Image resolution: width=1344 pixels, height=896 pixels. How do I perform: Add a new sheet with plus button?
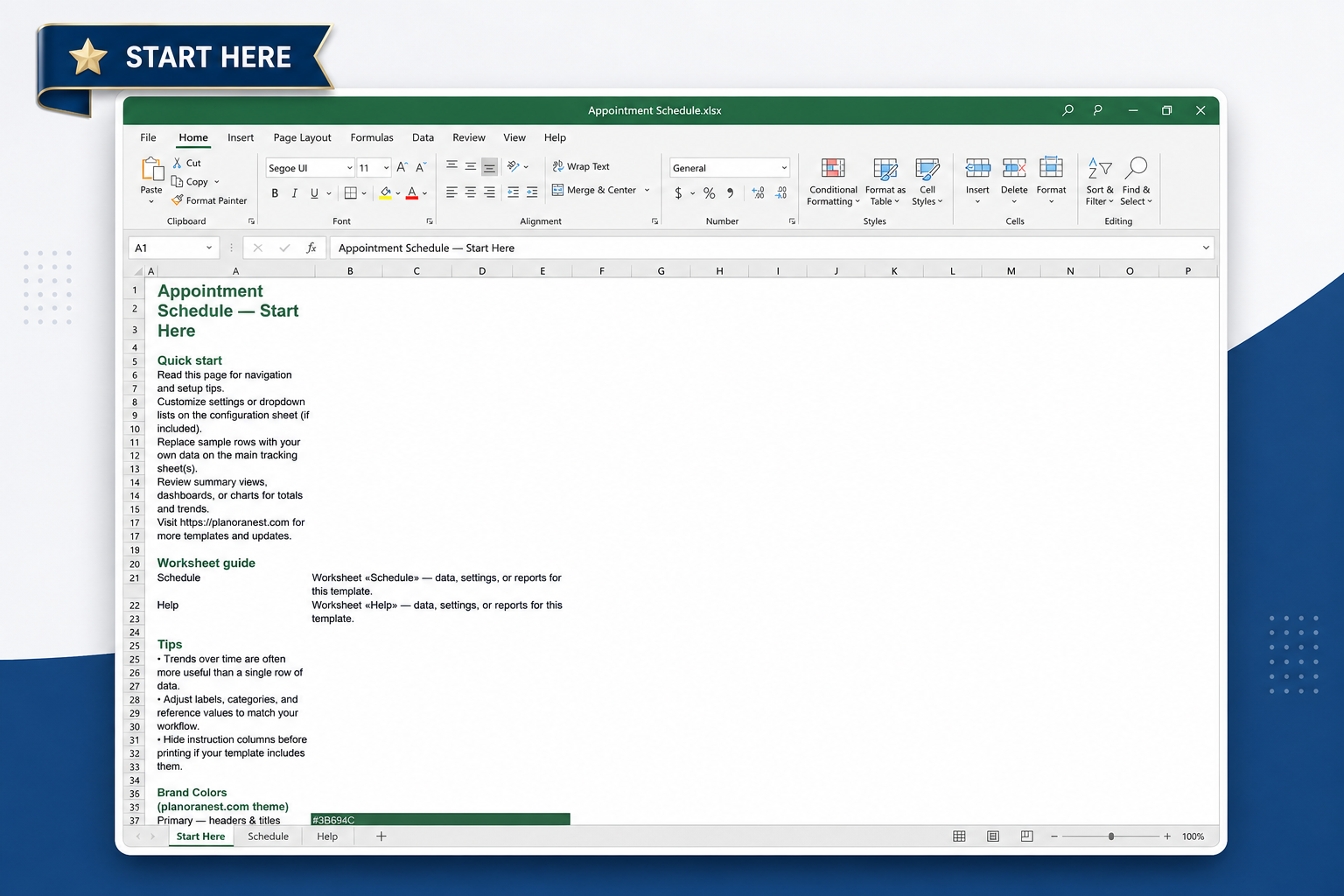pos(381,836)
